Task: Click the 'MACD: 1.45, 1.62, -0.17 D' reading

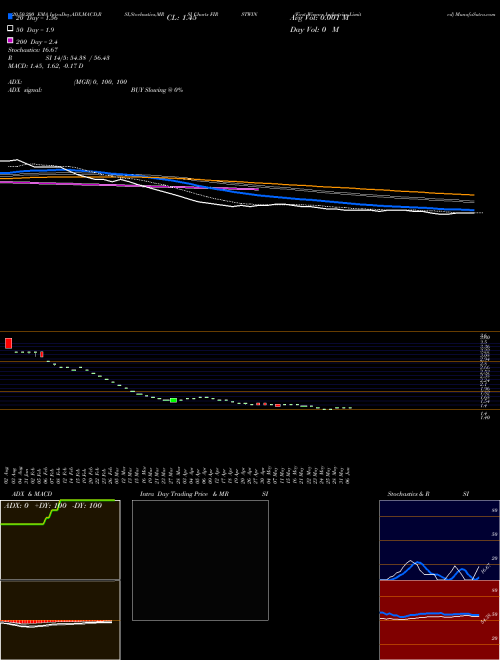Action: tap(45, 66)
